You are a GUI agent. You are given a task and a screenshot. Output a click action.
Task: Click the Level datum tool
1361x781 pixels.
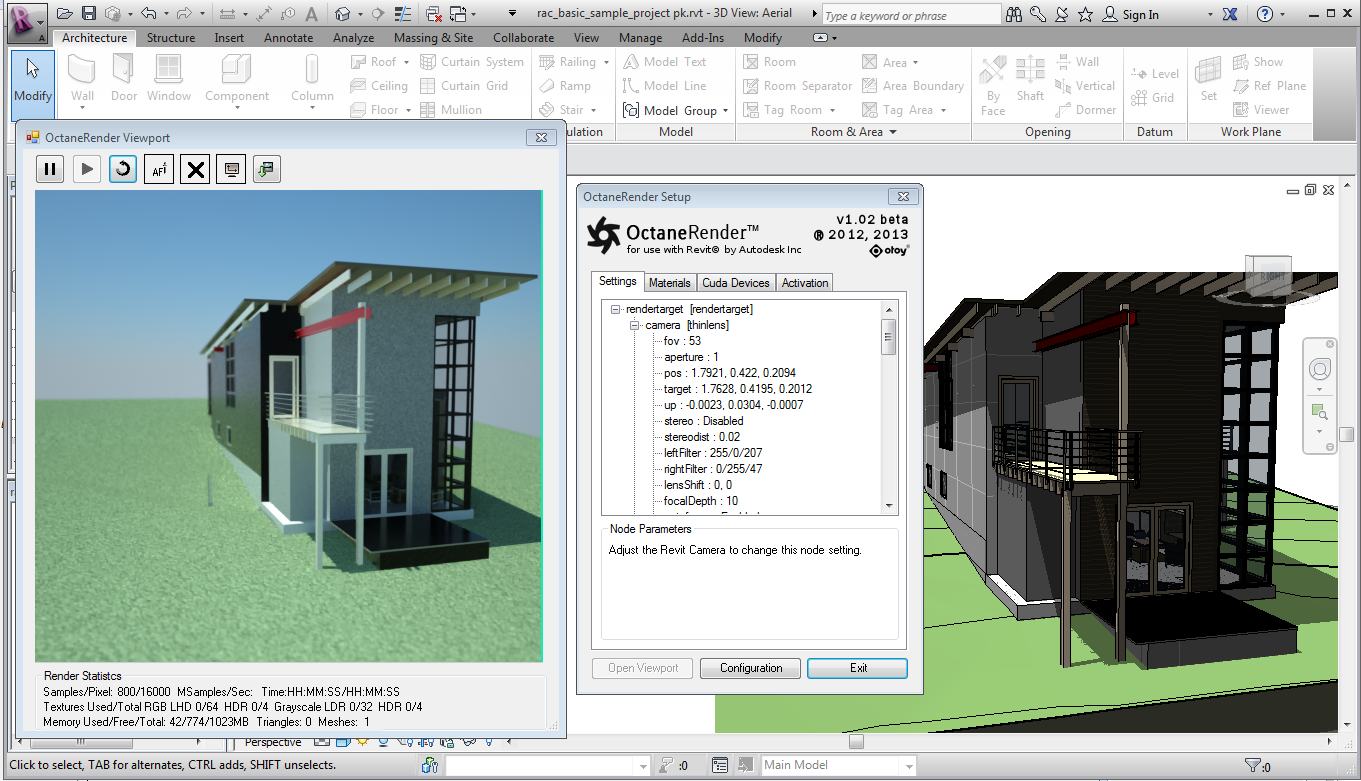[x=1155, y=74]
